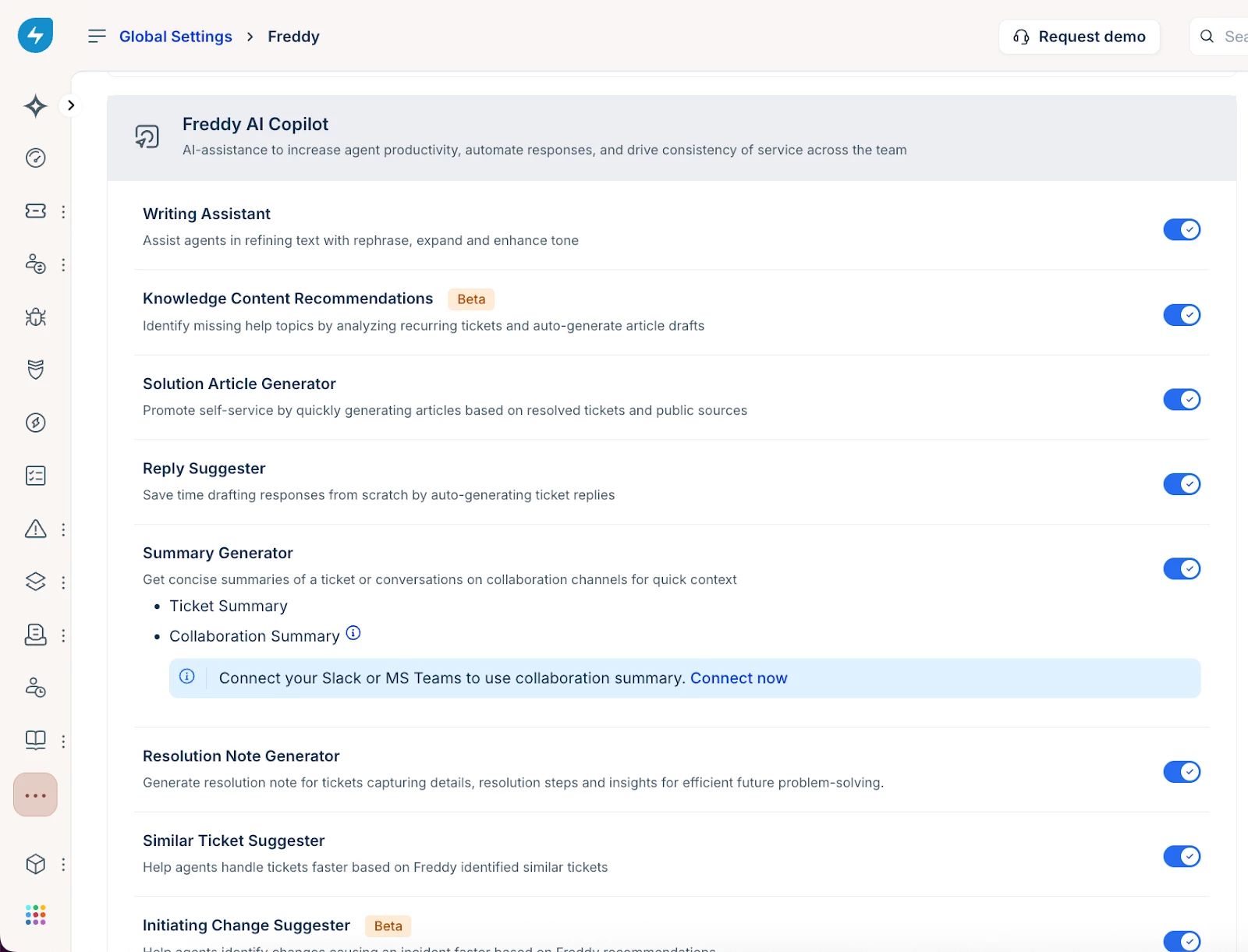Click the Collaboration Summary bullet text
Screen dimensions: 1248x952
pos(254,636)
